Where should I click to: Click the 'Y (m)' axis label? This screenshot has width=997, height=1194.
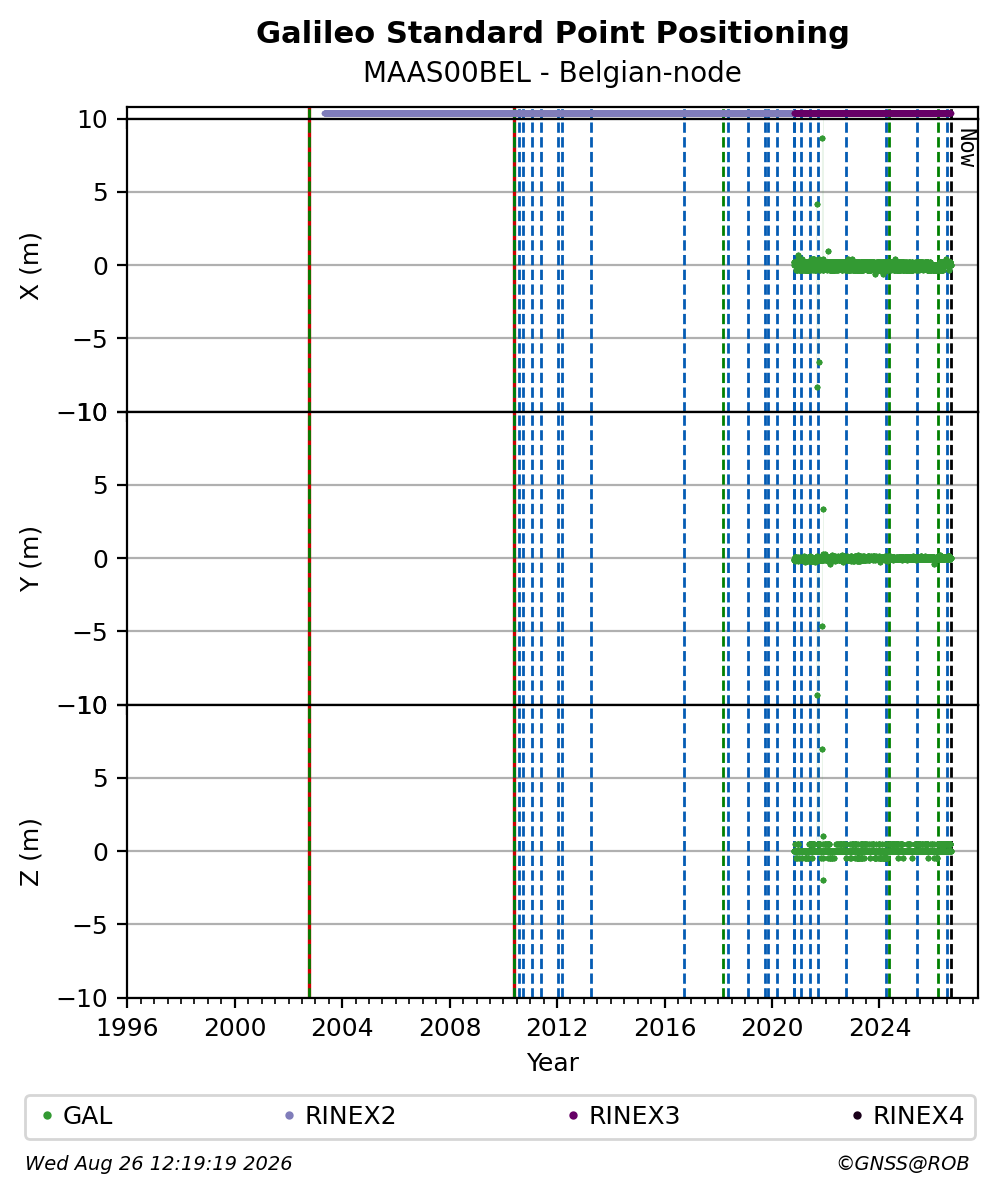coord(30,559)
